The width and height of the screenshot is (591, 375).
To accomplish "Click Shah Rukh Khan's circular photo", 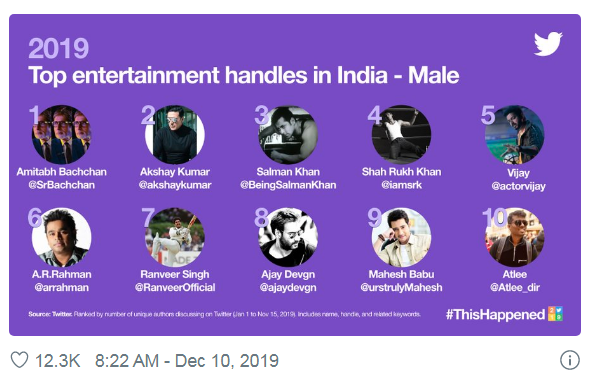I will (x=401, y=135).
